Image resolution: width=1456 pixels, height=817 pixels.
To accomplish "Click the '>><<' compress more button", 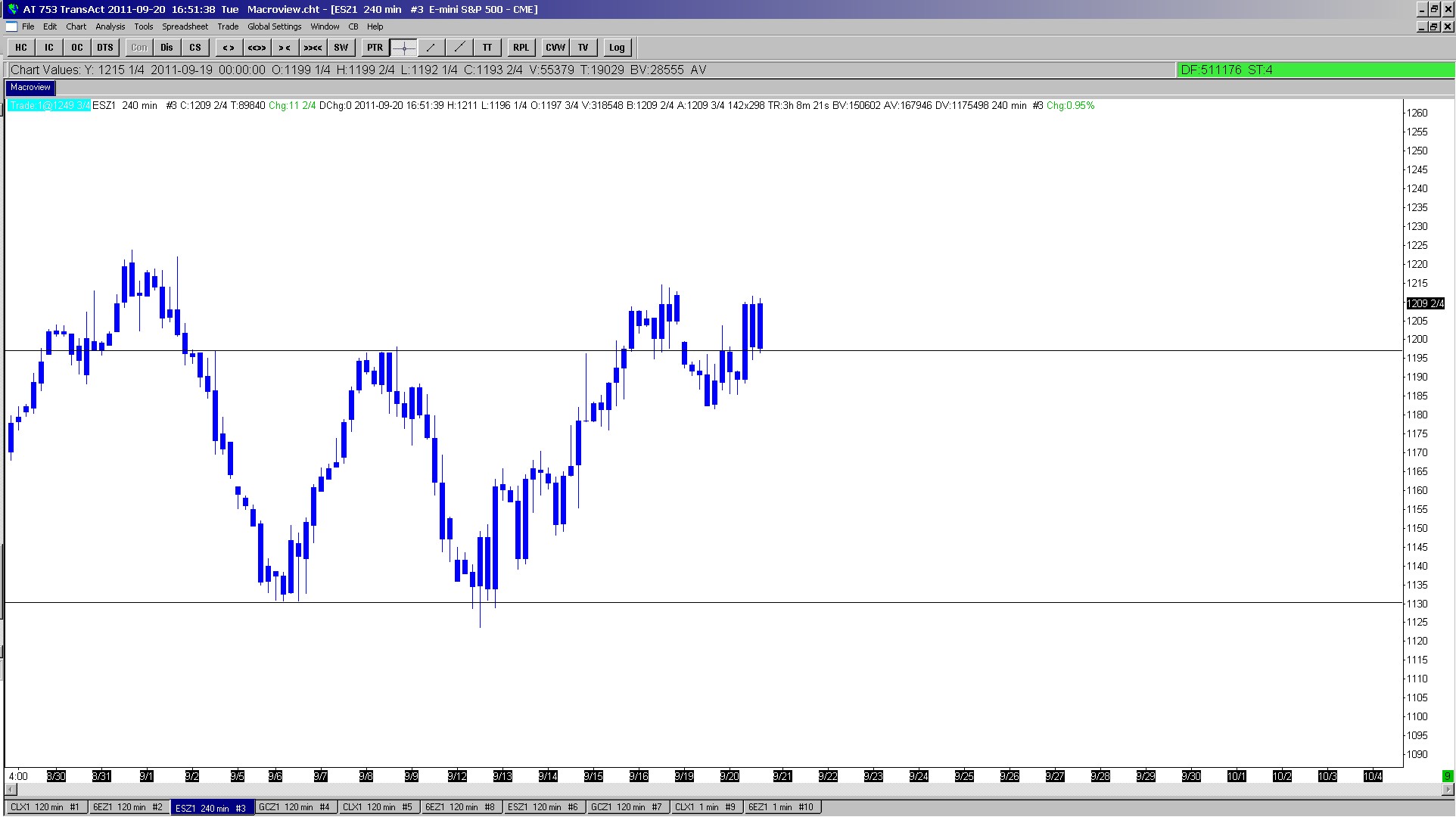I will point(313,48).
